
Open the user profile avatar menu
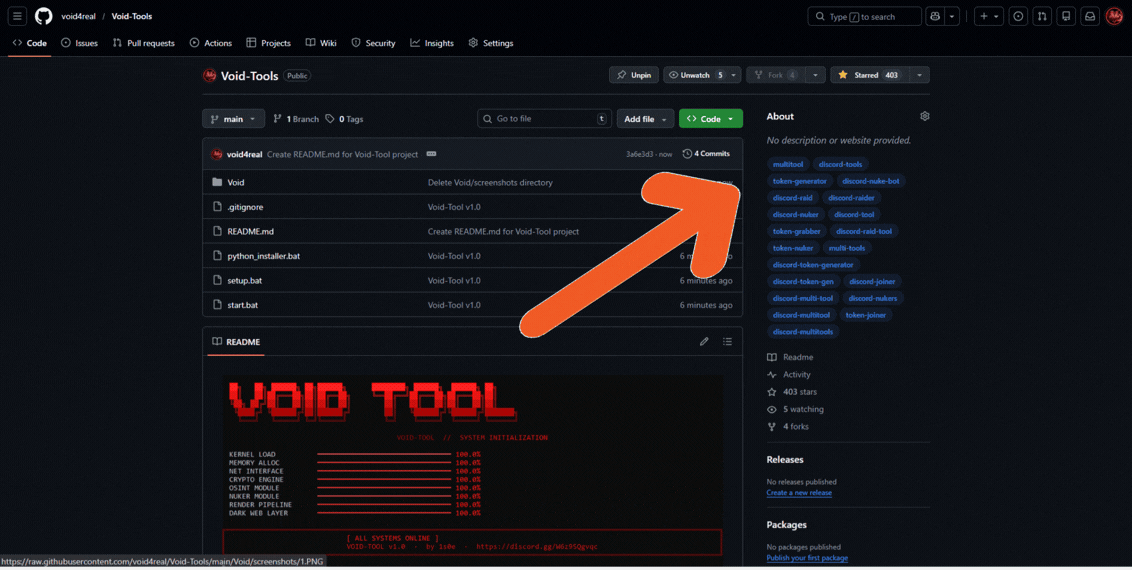tap(1114, 16)
